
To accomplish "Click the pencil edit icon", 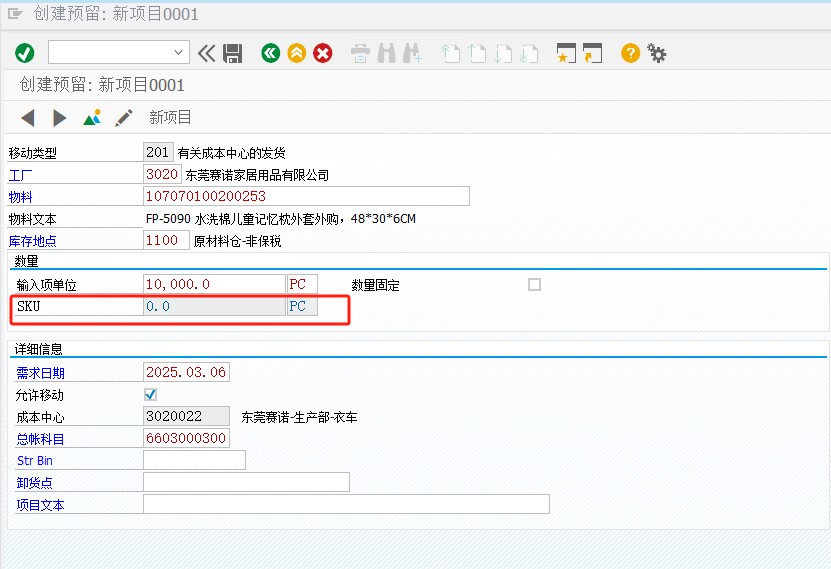I will coord(124,118).
